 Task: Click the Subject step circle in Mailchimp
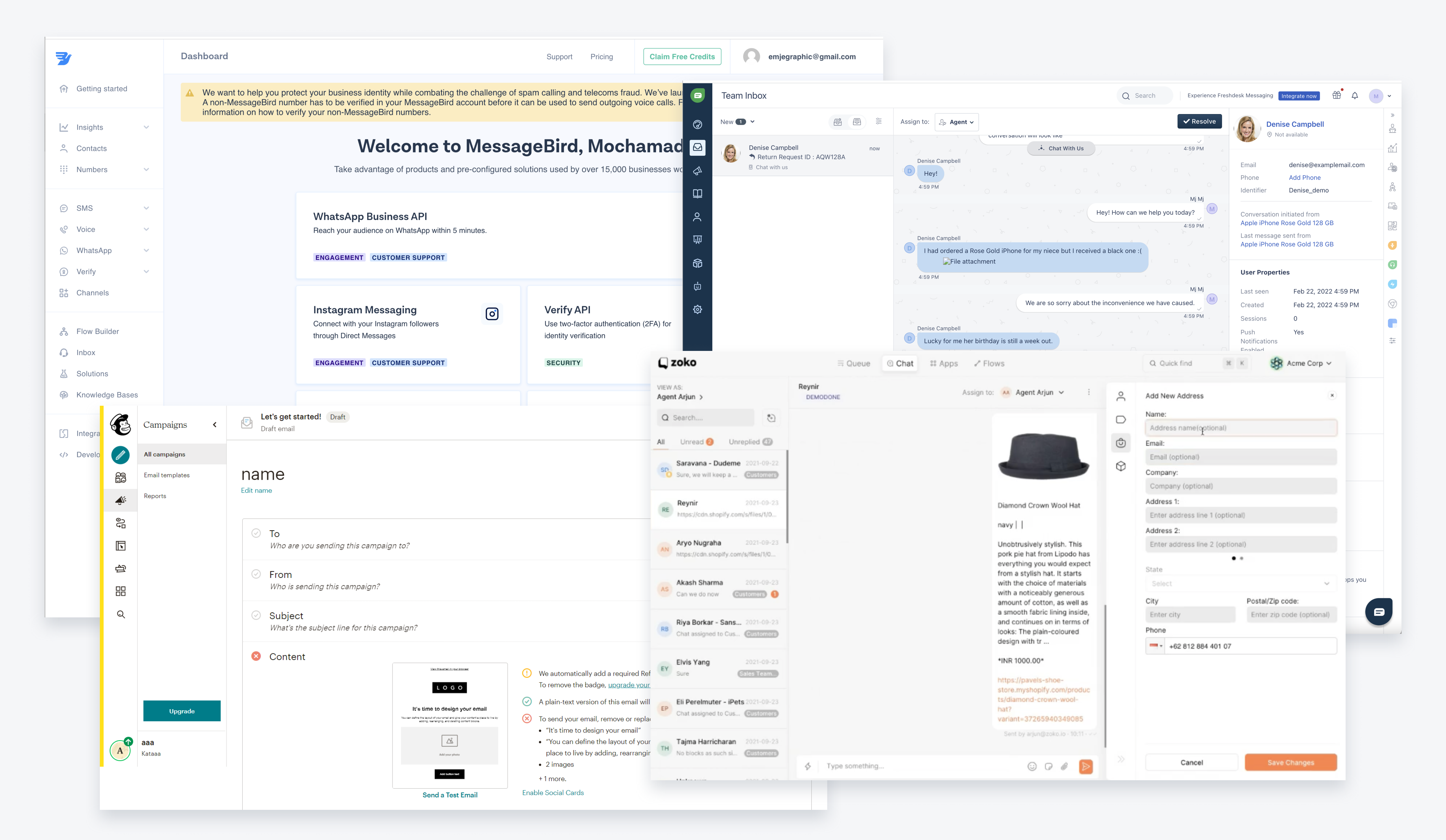pos(256,615)
